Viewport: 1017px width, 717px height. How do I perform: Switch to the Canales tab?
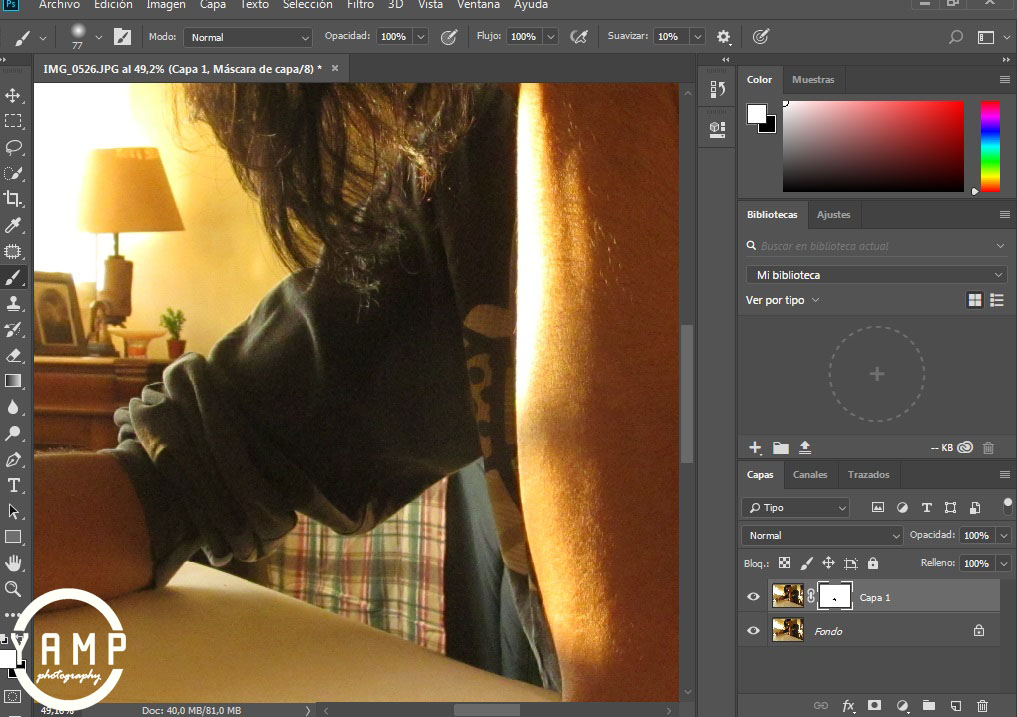click(810, 475)
